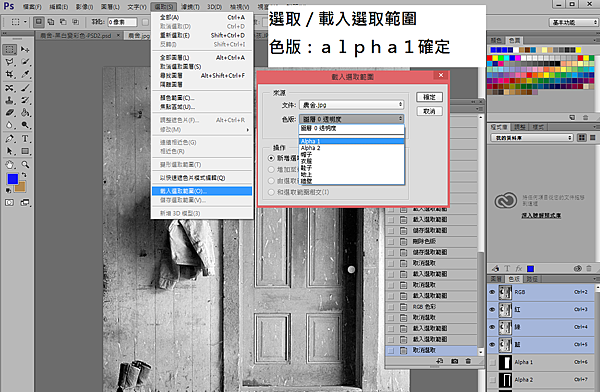The height and width of the screenshot is (392, 600).
Task: Show the Alpha 2 channel visibility
Action: (x=492, y=380)
